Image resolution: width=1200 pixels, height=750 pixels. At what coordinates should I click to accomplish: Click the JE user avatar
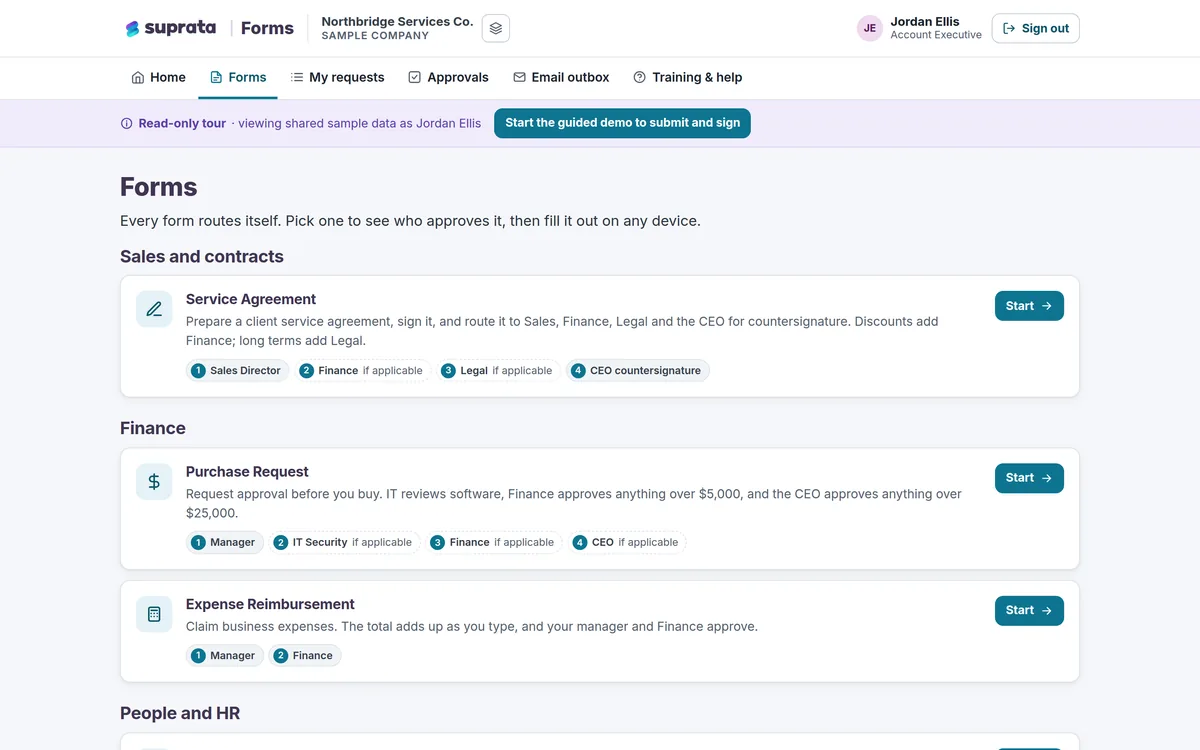pyautogui.click(x=870, y=28)
